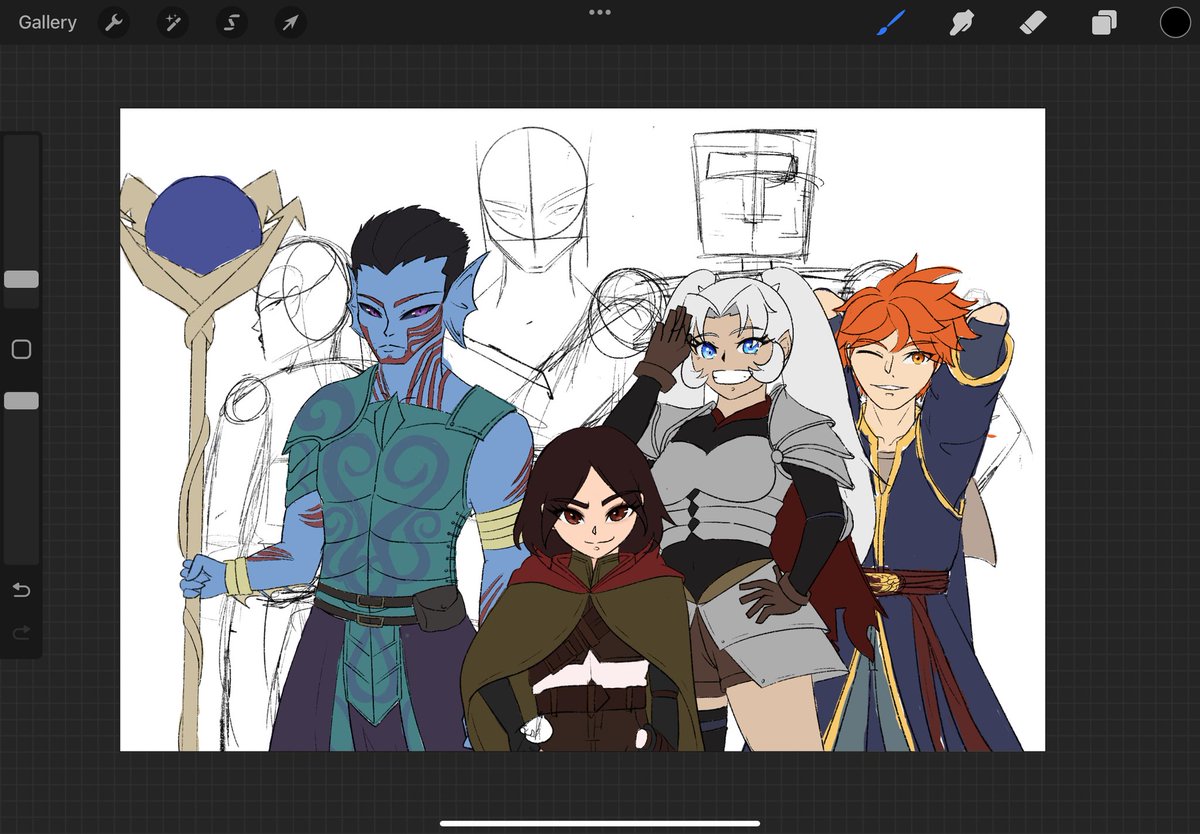
Task: Activate the Transform arrow tool
Action: pyautogui.click(x=290, y=22)
